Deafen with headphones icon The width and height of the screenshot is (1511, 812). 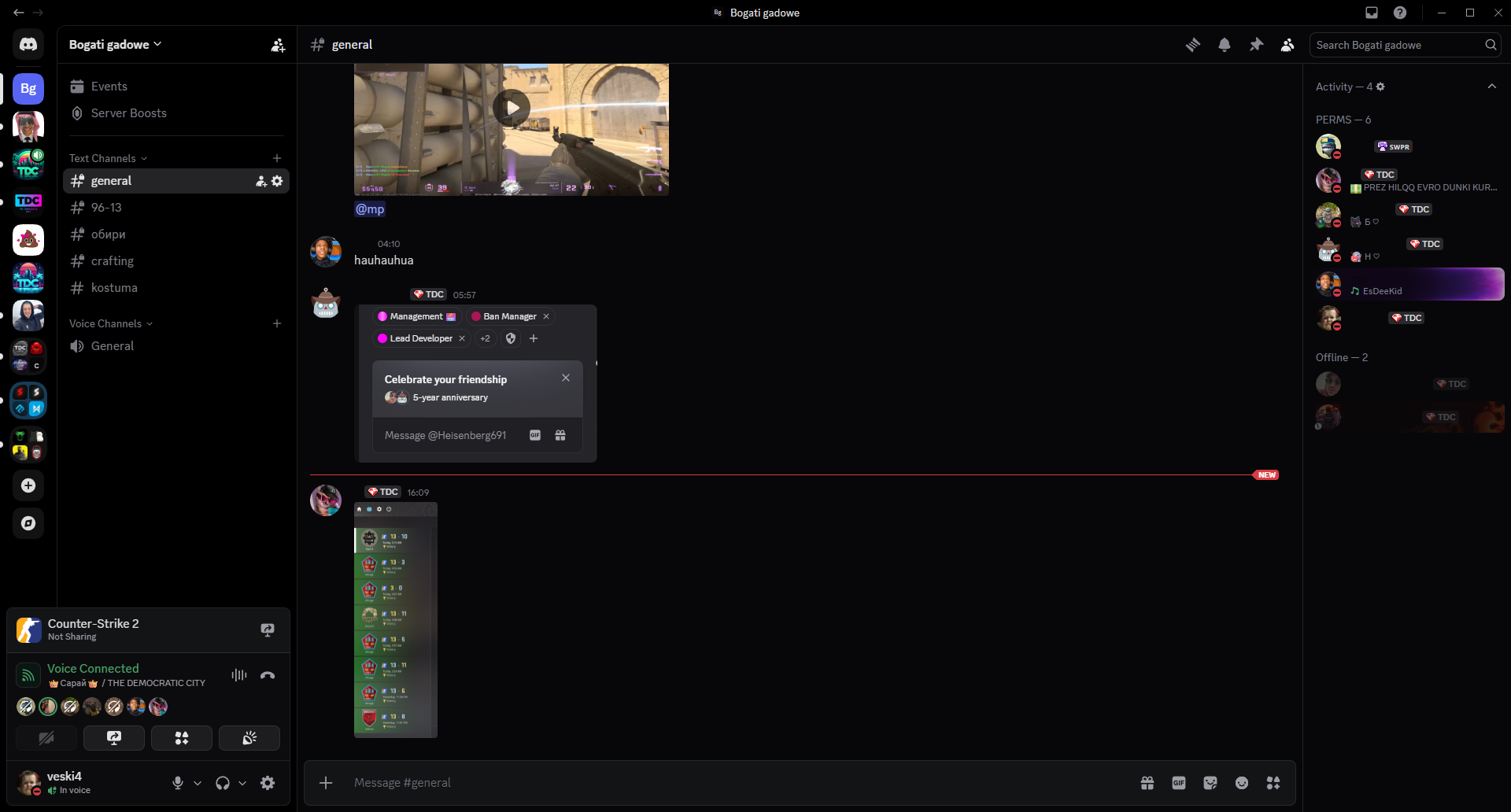coord(223,783)
